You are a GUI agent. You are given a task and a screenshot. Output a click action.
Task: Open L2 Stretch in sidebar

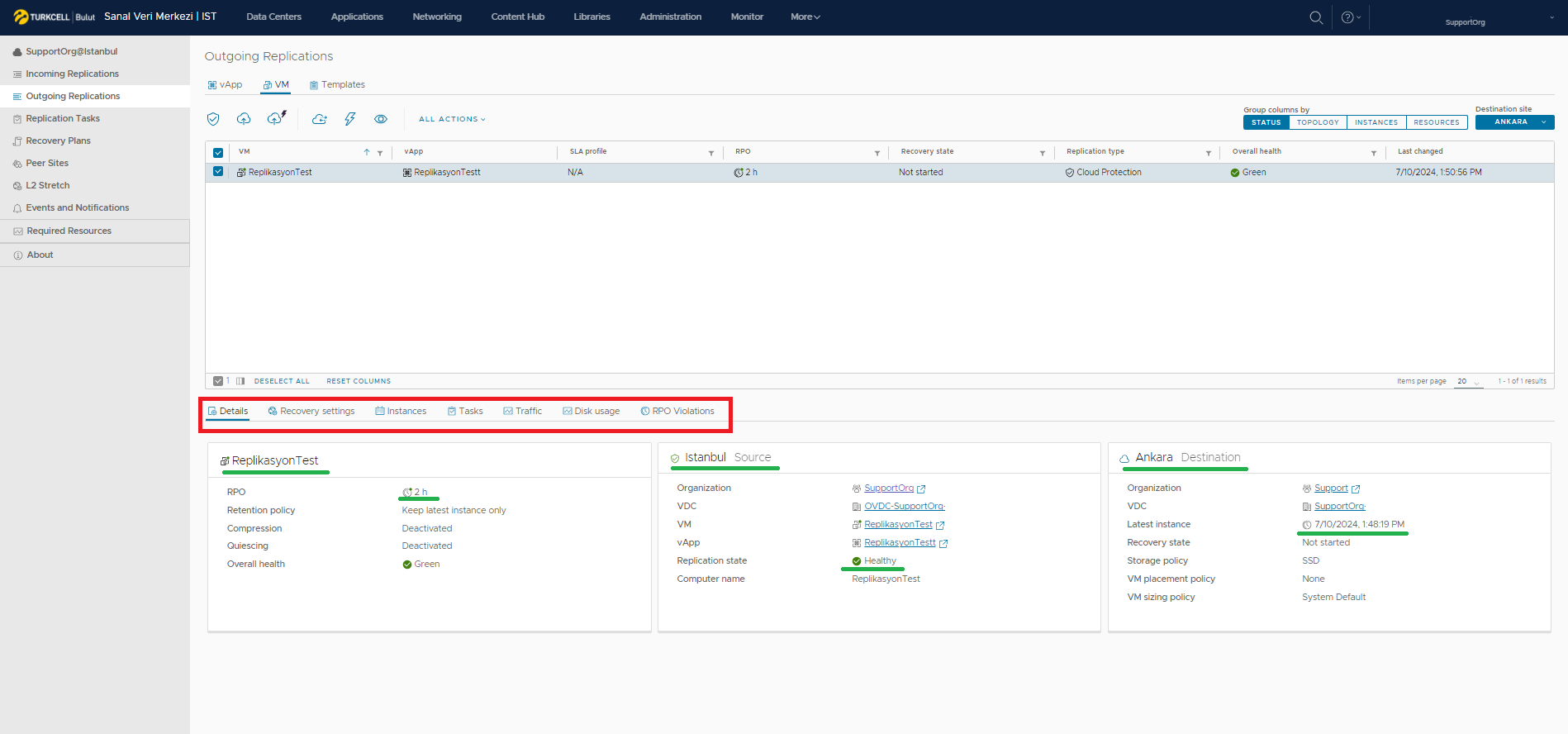click(x=47, y=186)
